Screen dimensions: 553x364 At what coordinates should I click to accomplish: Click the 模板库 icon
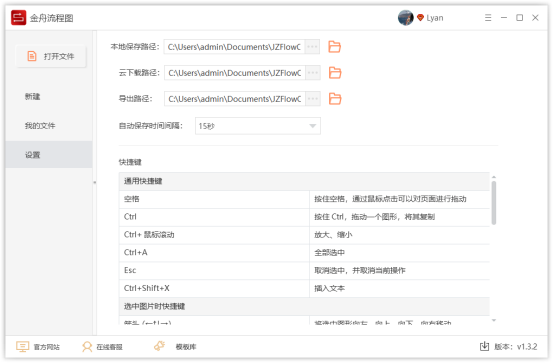click(x=159, y=346)
